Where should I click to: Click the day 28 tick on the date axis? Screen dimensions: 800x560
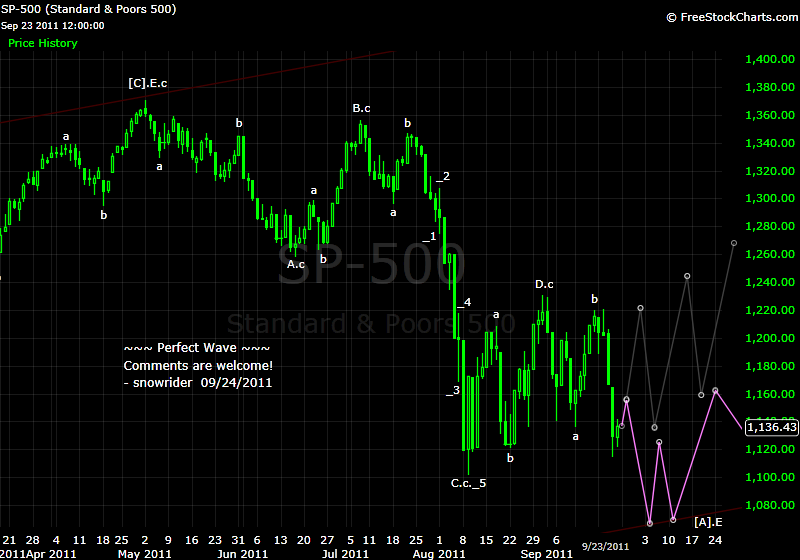click(x=33, y=540)
